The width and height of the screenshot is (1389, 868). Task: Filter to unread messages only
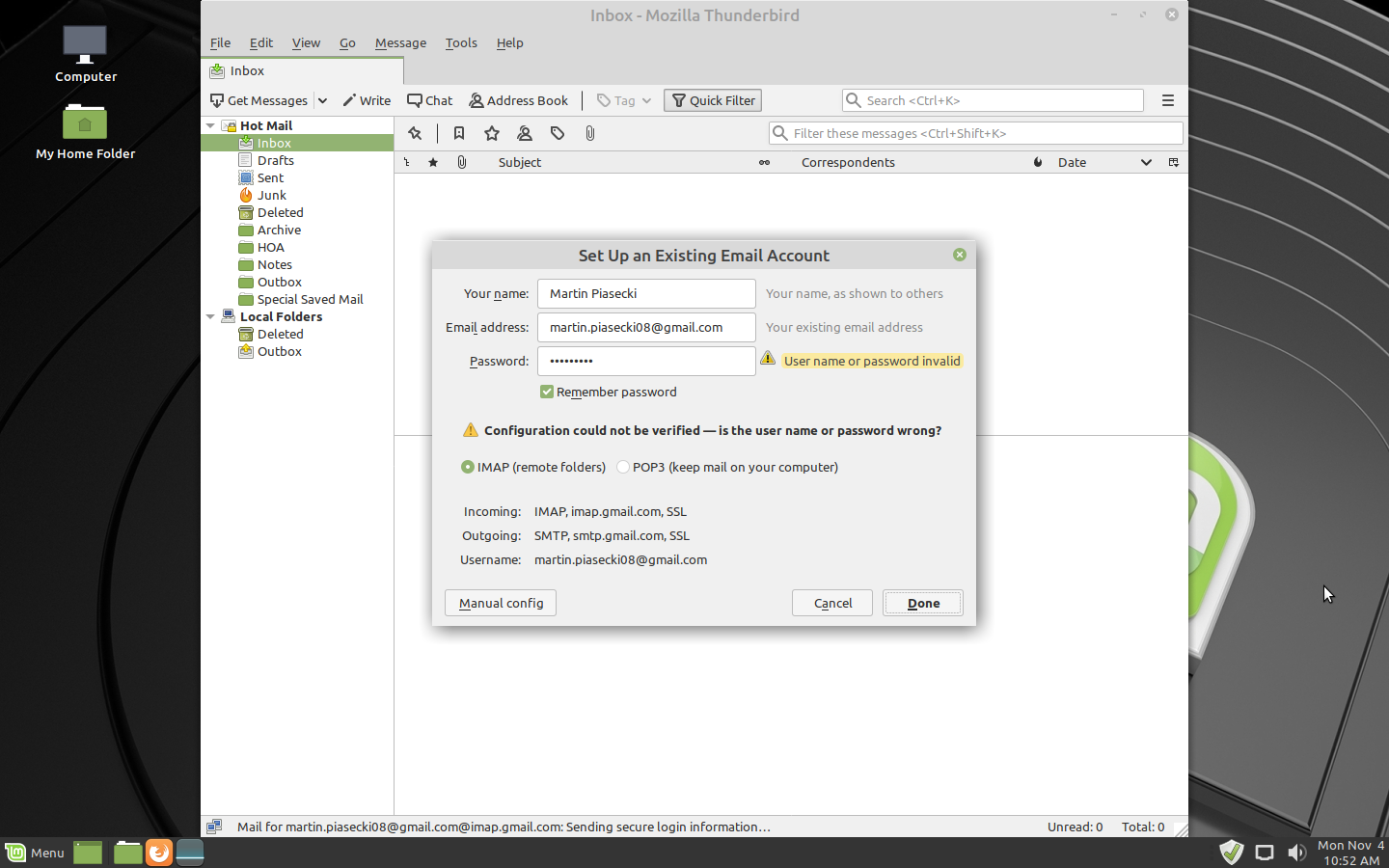pos(459,133)
